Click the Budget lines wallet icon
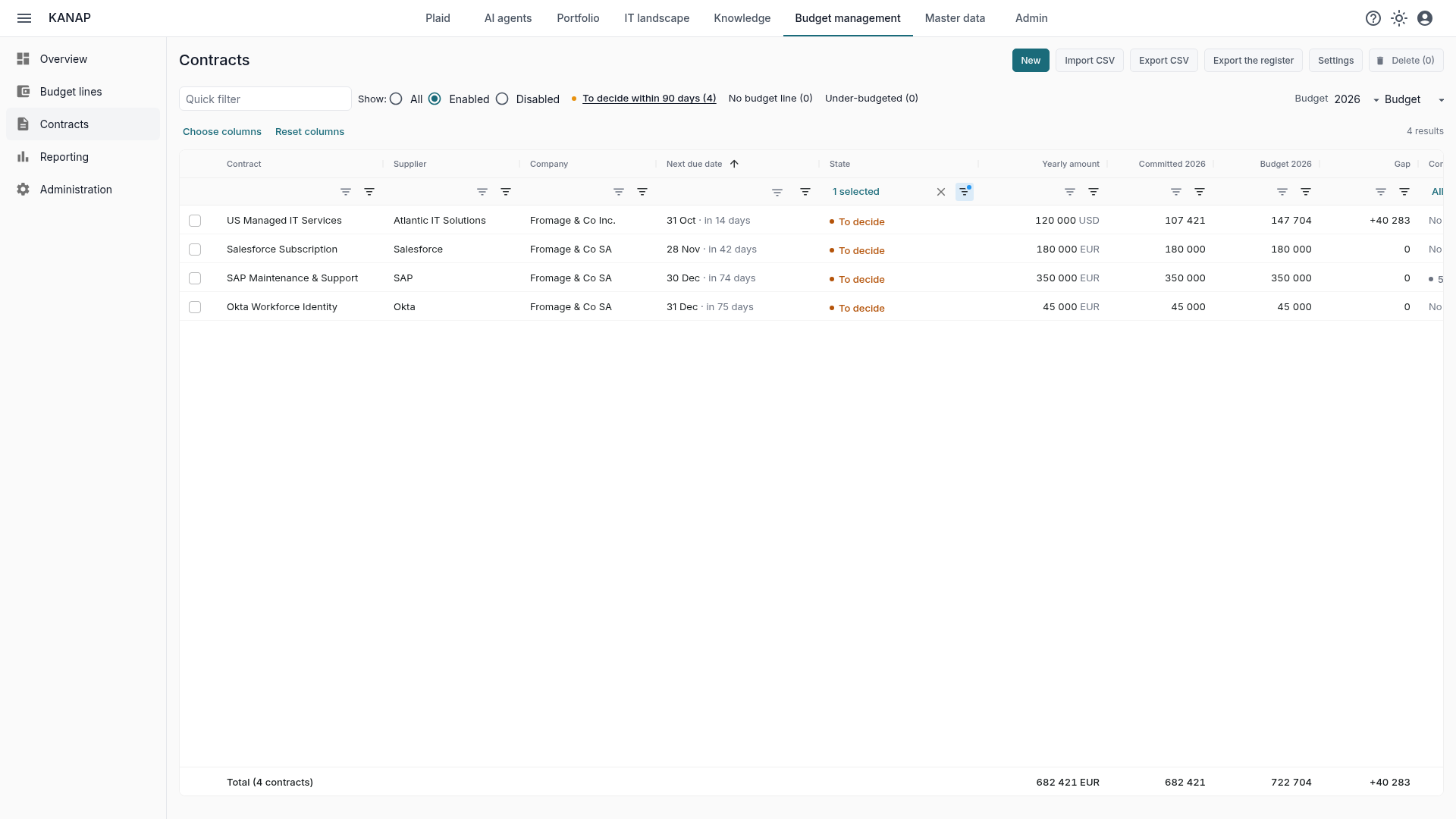This screenshot has width=1456, height=819. [x=24, y=92]
